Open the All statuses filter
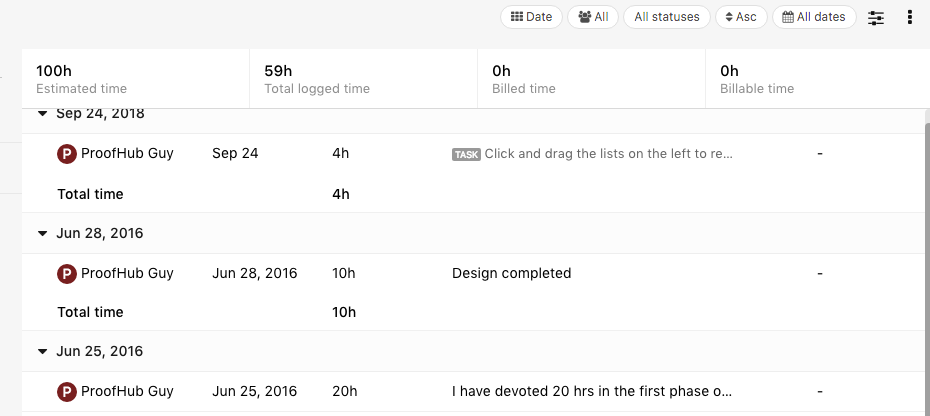Screen dimensions: 930x416 (x=667, y=17)
